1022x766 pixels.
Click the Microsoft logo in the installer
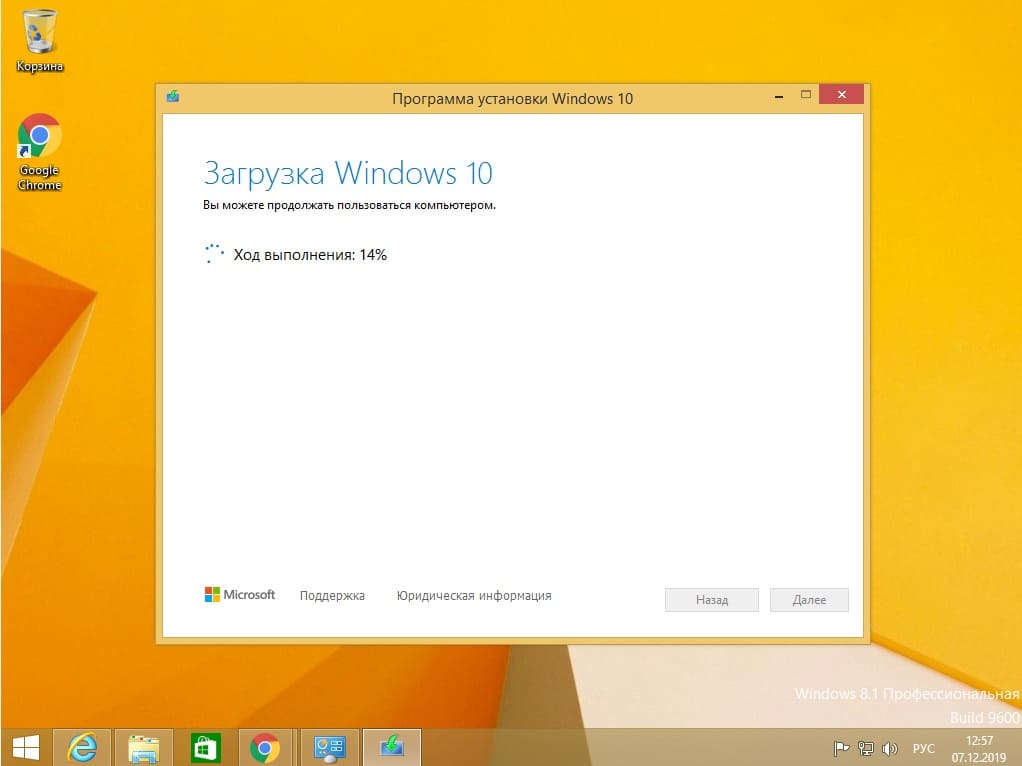pos(240,595)
